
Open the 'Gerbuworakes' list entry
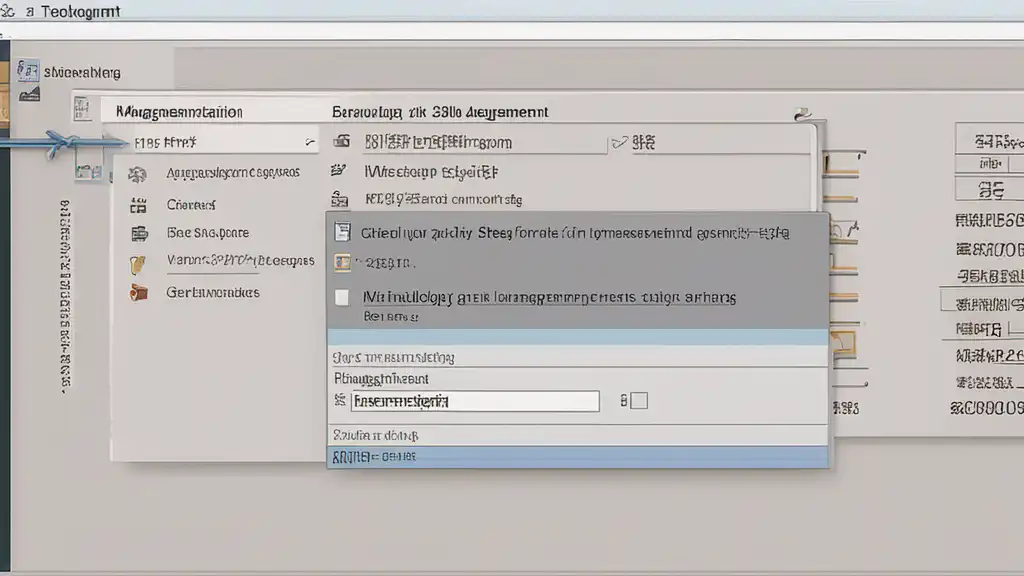[213, 292]
